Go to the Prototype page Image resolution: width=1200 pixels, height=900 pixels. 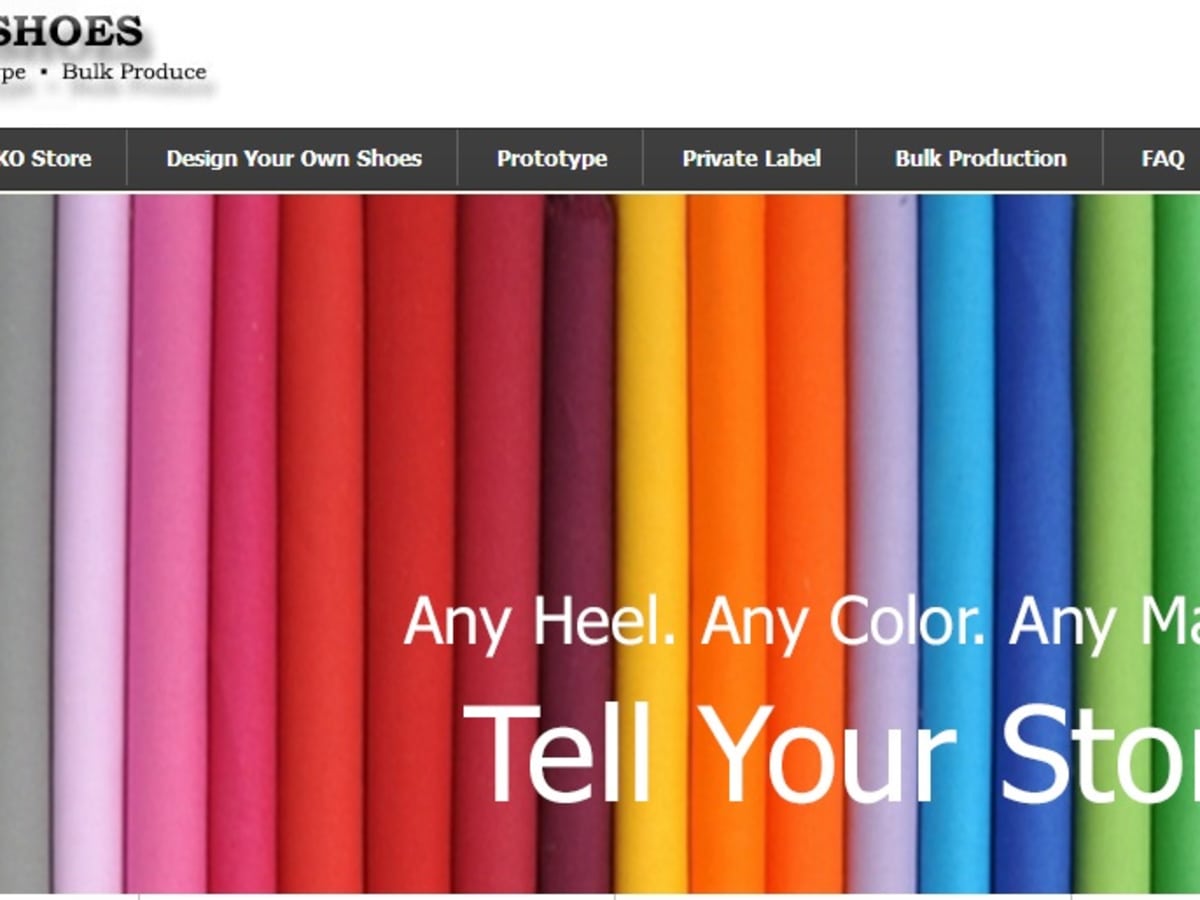pyautogui.click(x=551, y=158)
